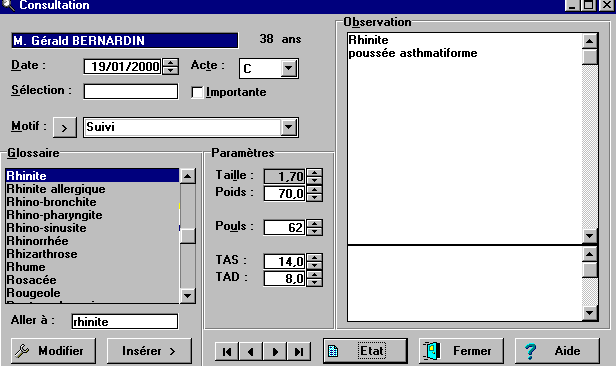The height and width of the screenshot is (366, 616).
Task: Click the lower notes box scroll up arrow
Action: coord(590,254)
